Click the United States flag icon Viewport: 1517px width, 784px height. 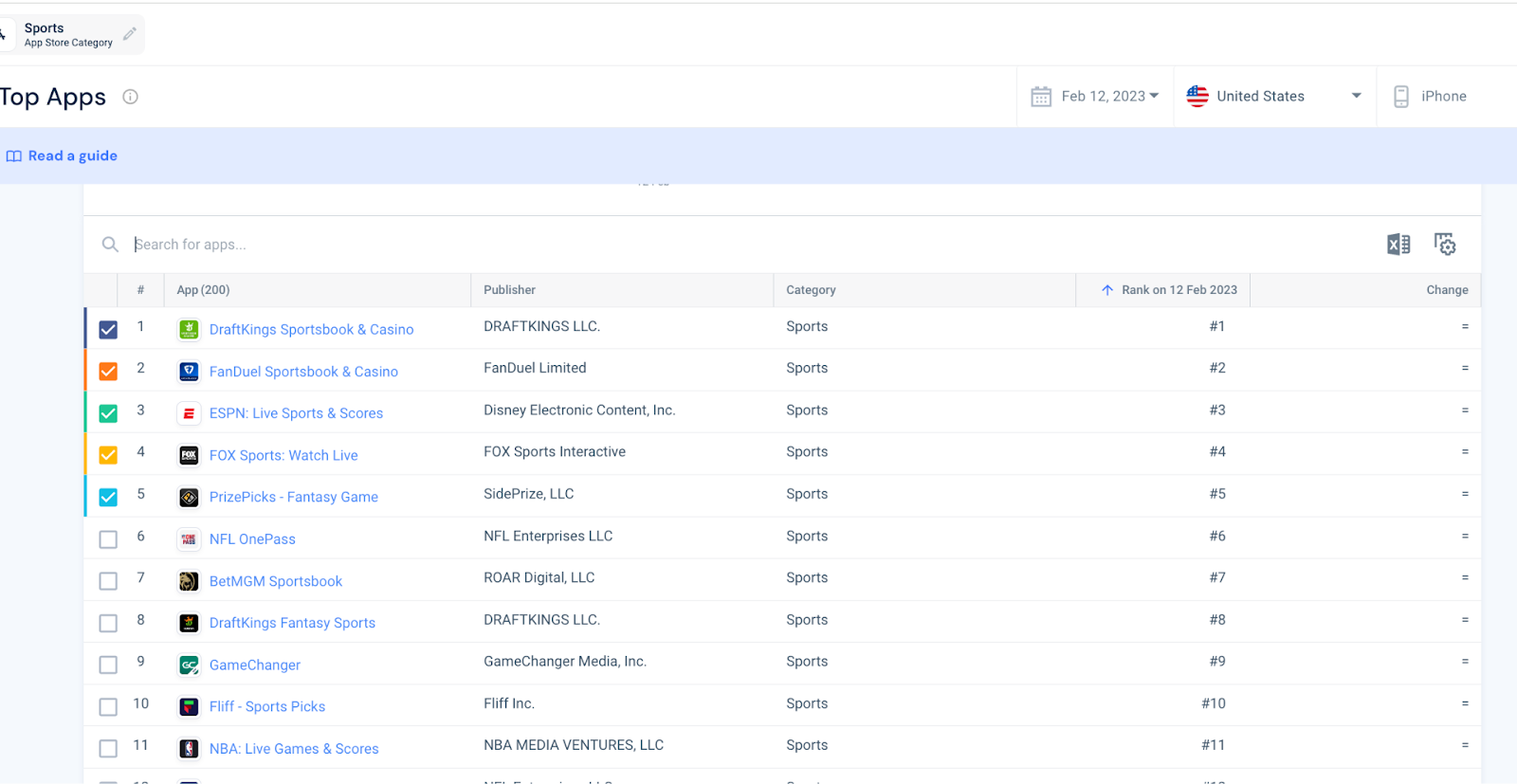click(1197, 97)
